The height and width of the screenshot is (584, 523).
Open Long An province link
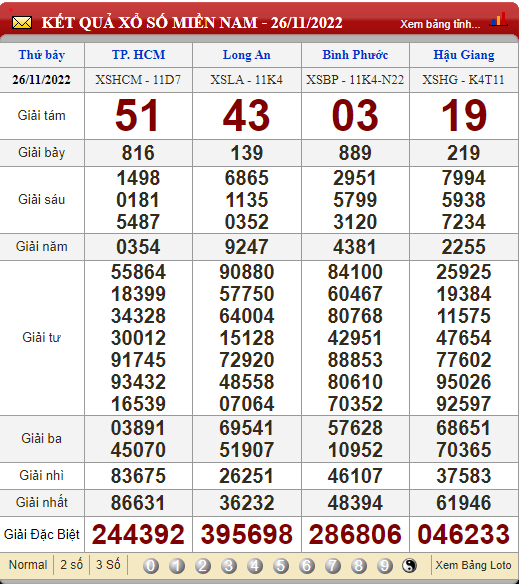click(x=247, y=55)
